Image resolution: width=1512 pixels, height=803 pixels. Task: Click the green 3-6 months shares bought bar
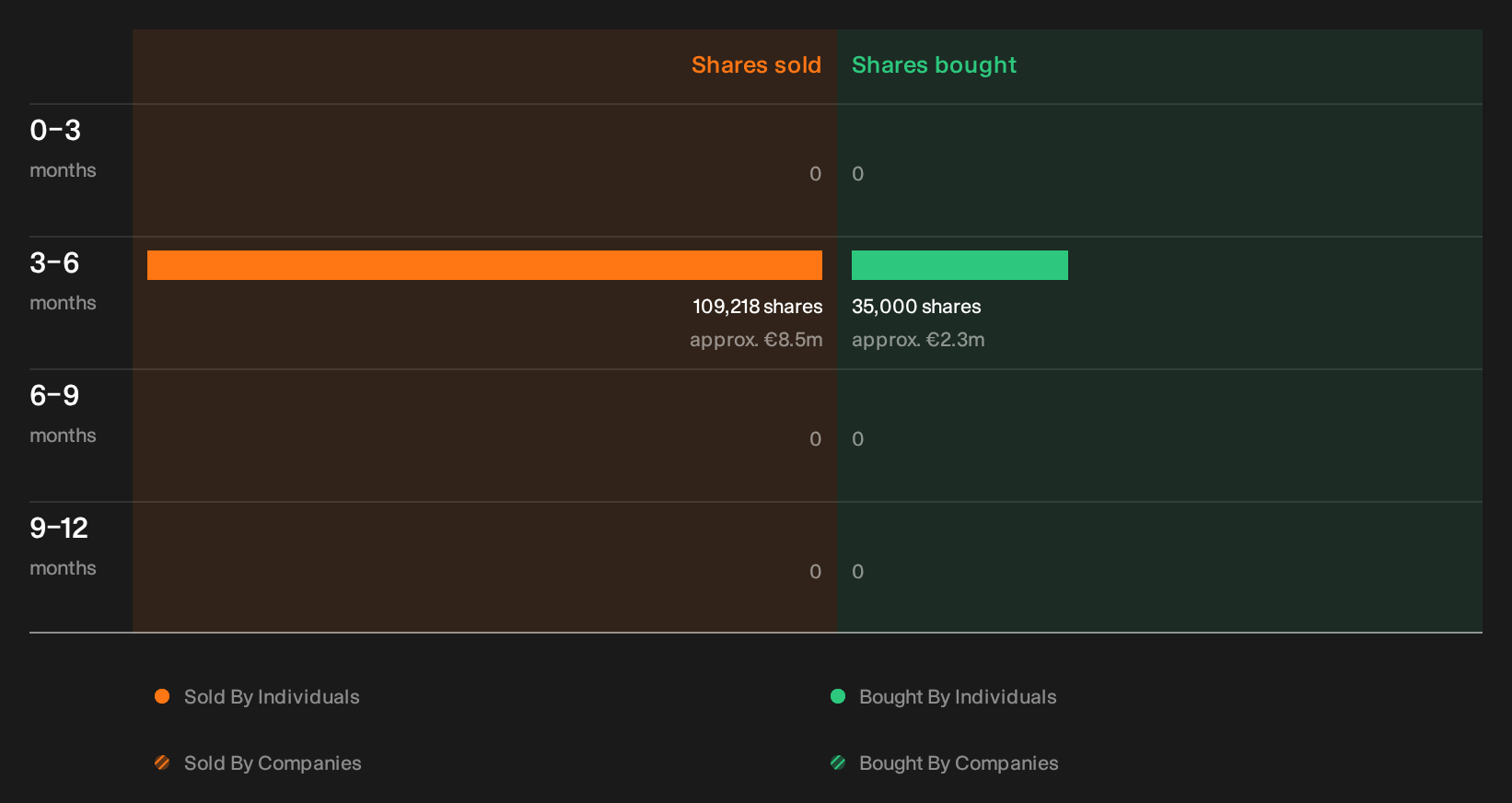coord(960,265)
